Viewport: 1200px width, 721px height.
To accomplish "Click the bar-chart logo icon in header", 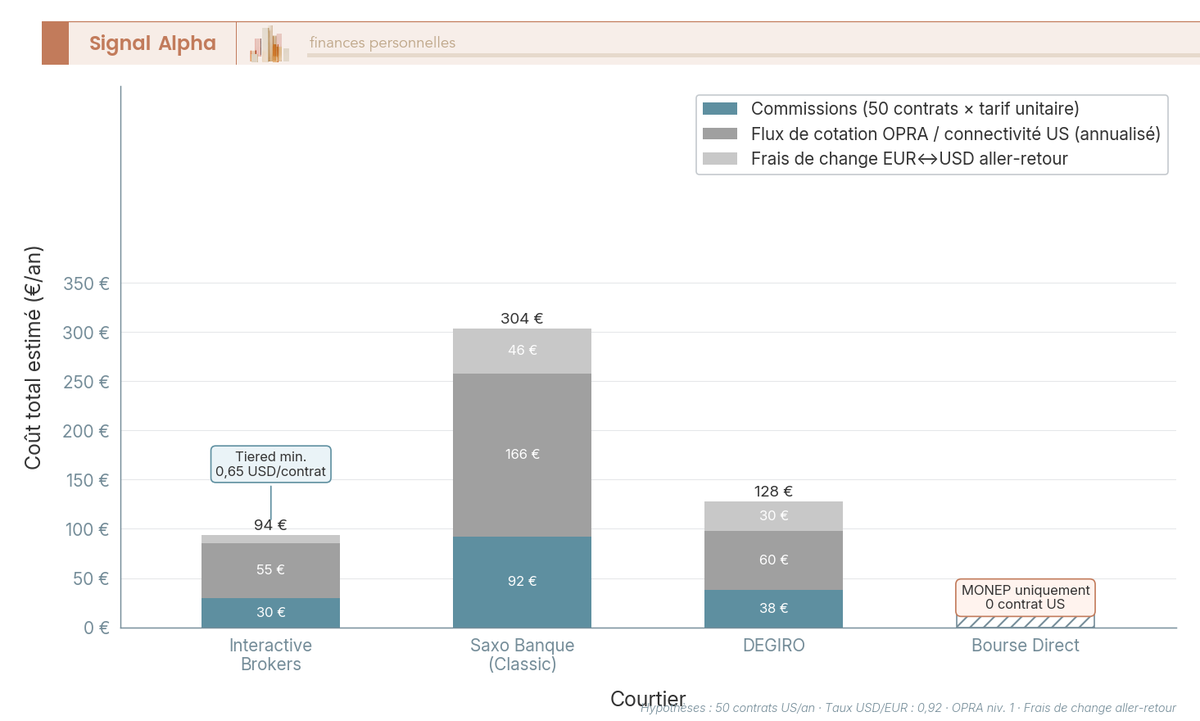I will point(269,44).
